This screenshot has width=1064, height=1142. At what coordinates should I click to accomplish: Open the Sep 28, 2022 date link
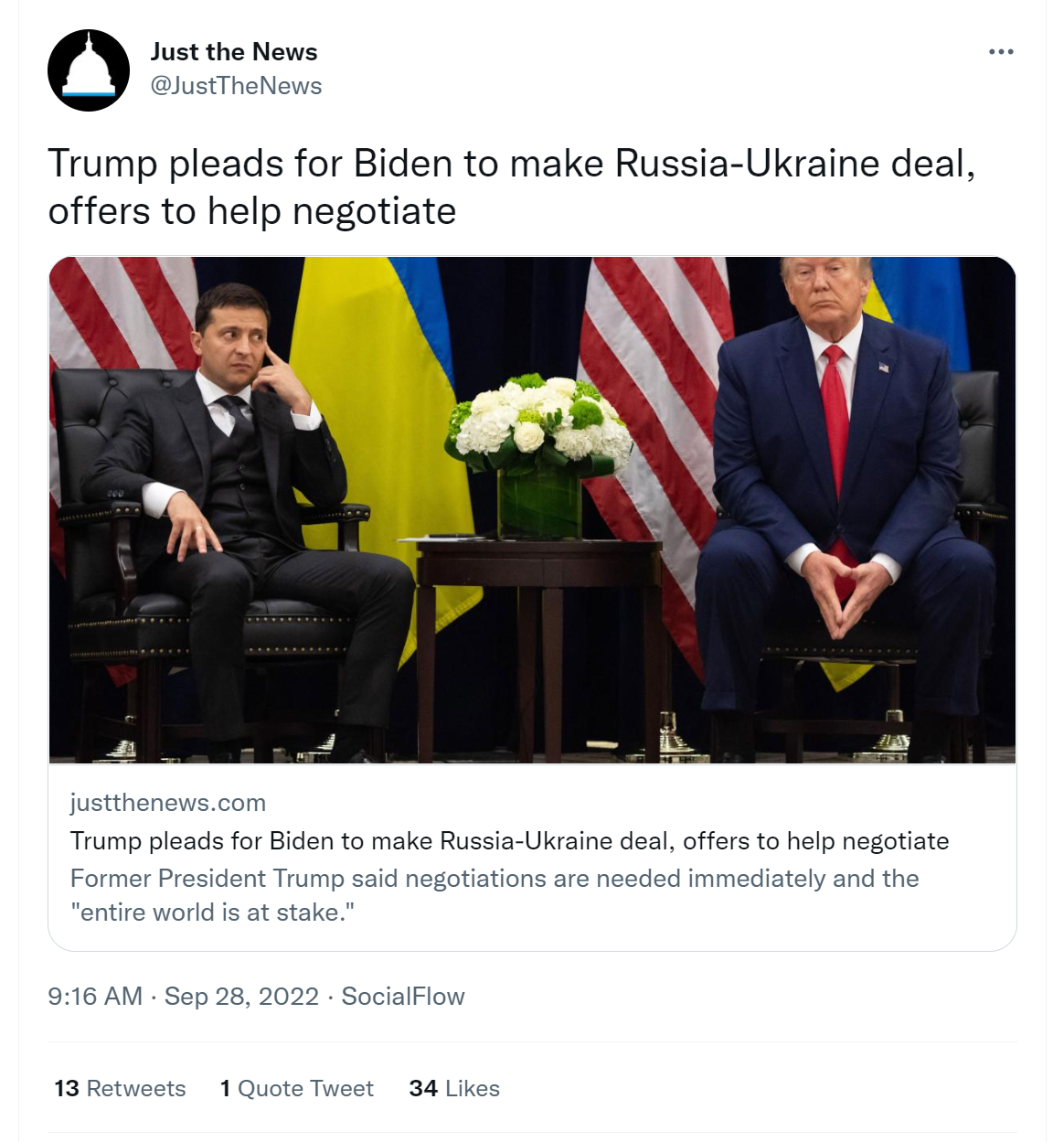tap(241, 997)
